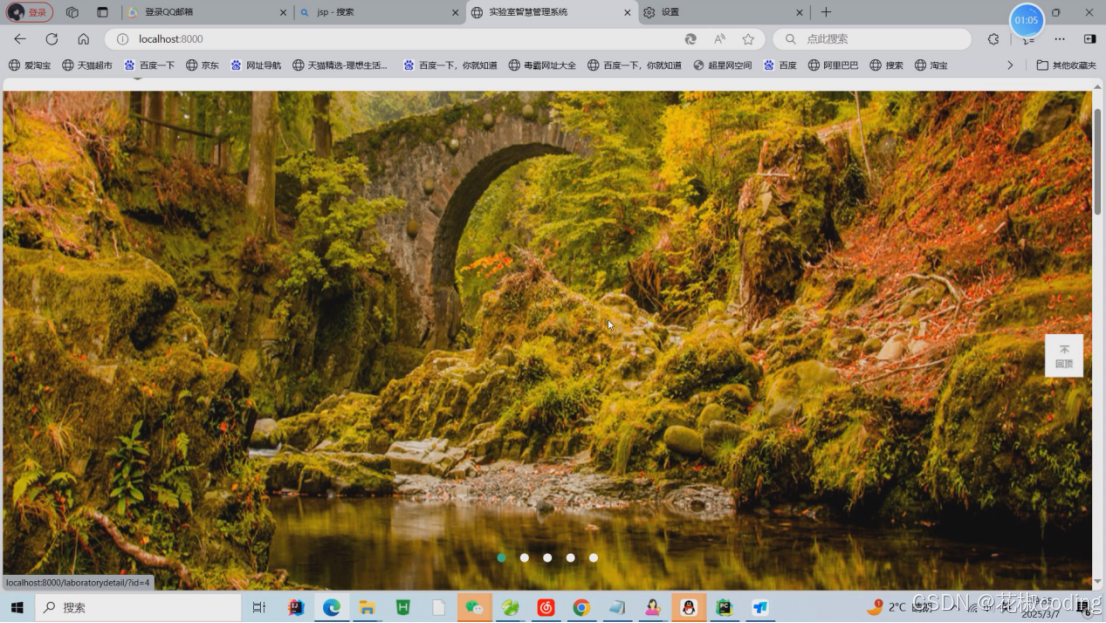Screen dimensions: 1106x623
Task: Click the 点此搜索 search box
Action: coord(872,39)
